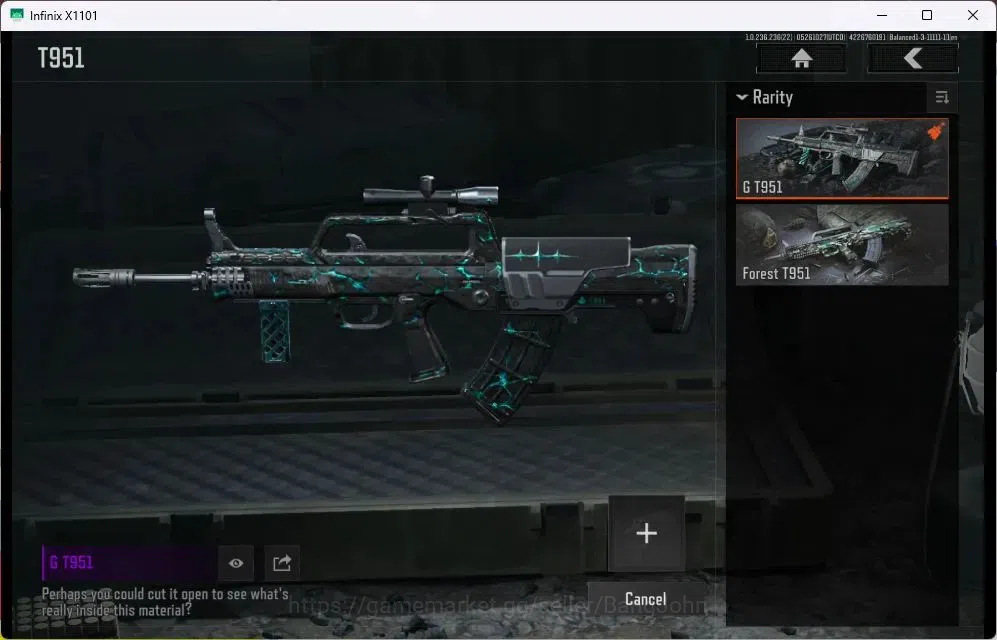Click the Infinix X1101 window app icon
Screen dimensions: 997x640
coord(17,15)
